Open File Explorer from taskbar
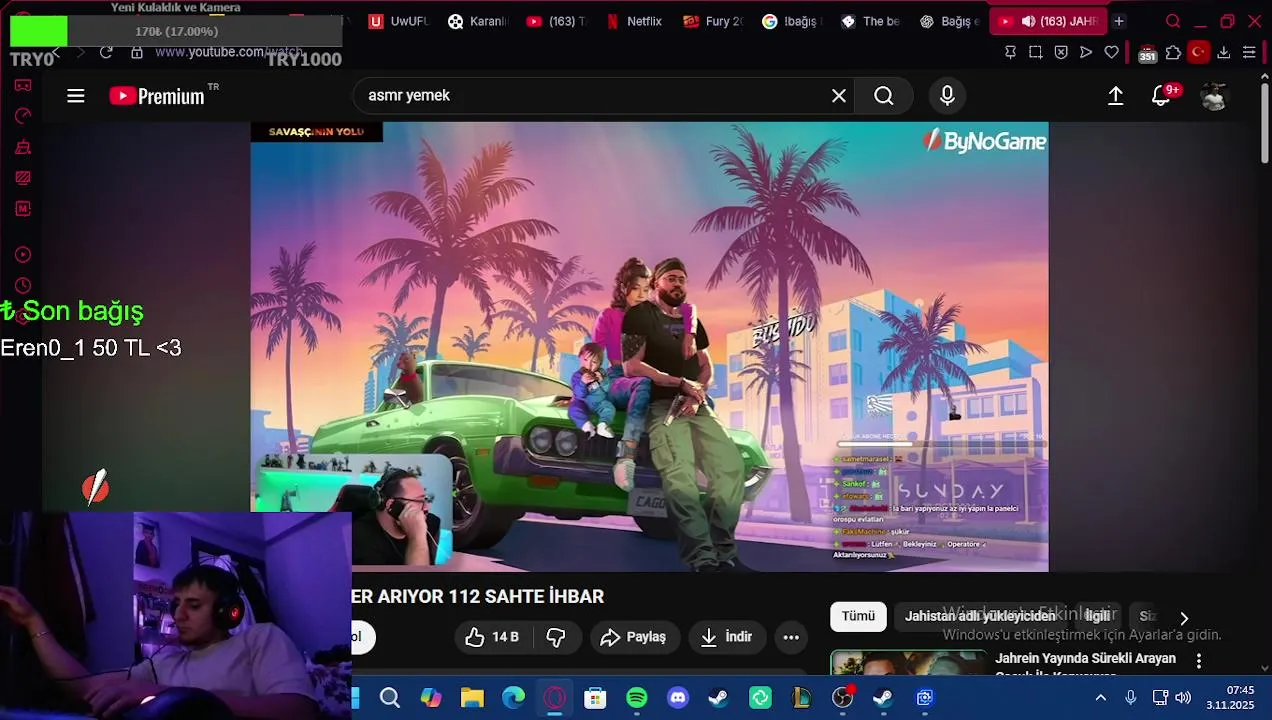1272x720 pixels. click(472, 698)
